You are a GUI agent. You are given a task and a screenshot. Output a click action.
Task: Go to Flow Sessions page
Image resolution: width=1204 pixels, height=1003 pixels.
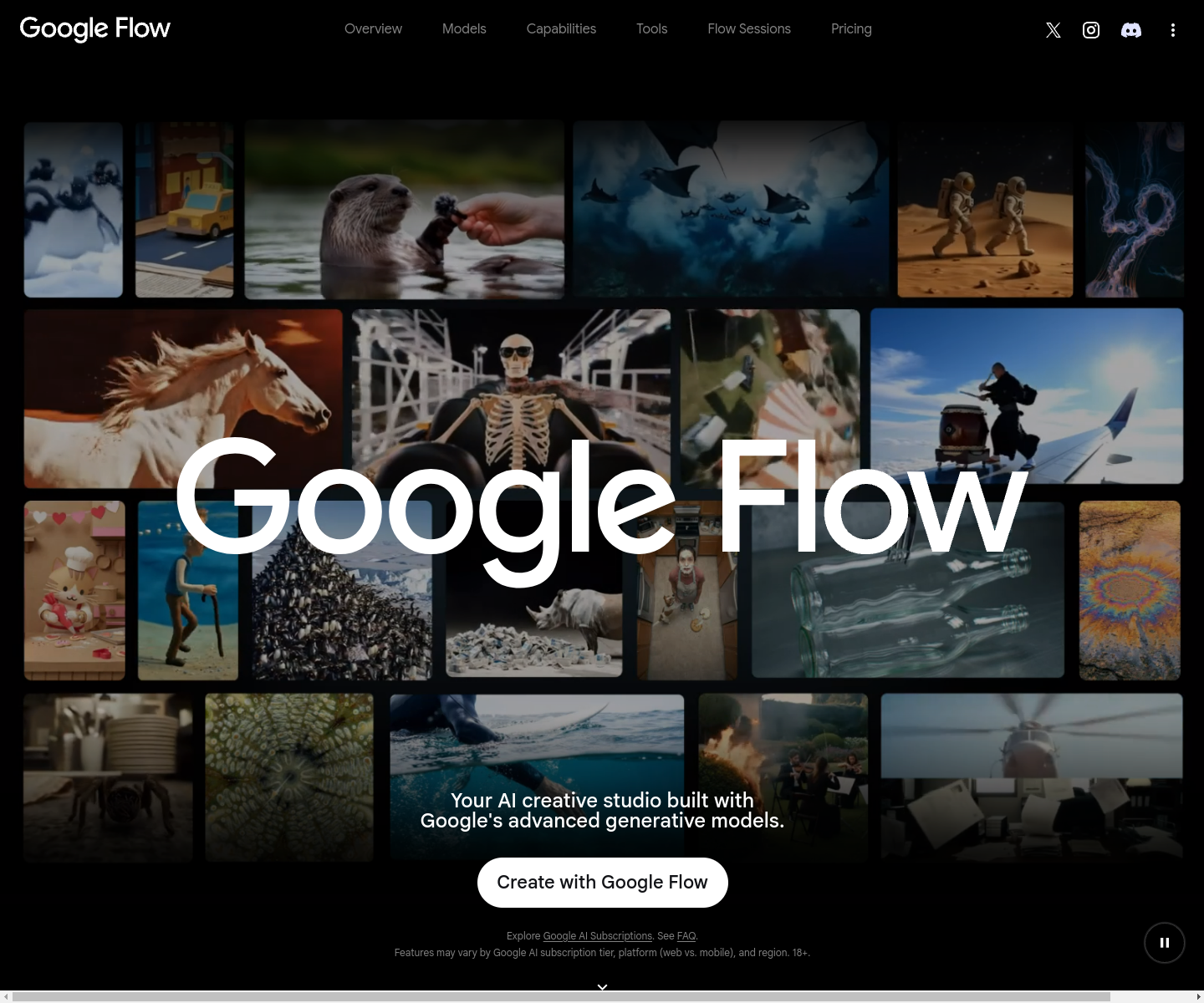coord(749,28)
